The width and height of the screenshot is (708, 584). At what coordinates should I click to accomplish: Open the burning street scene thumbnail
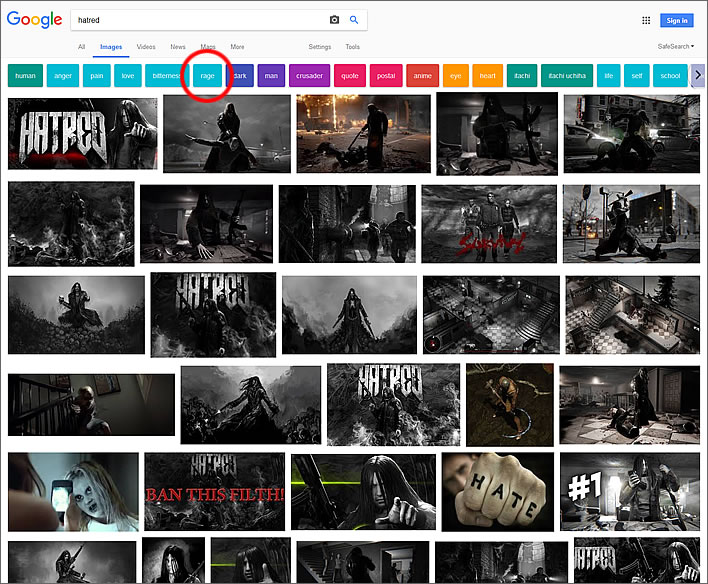tap(363, 134)
